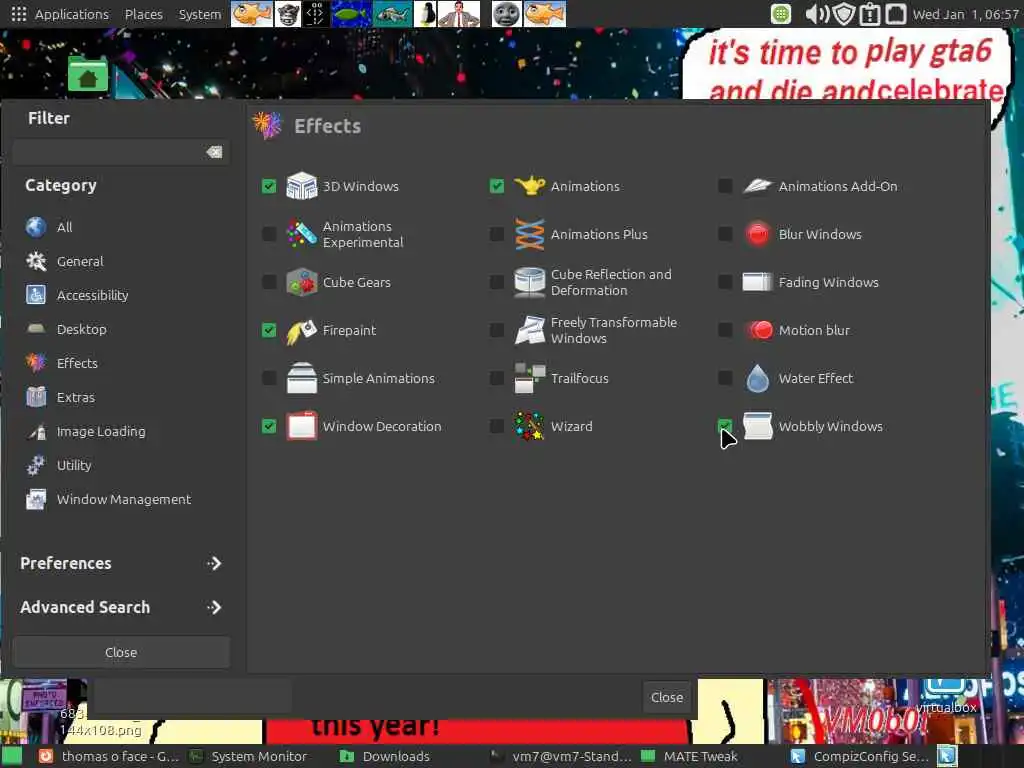The image size is (1024, 768).
Task: Open the vm7@vm7 terminal taskbar entry
Action: (x=561, y=756)
